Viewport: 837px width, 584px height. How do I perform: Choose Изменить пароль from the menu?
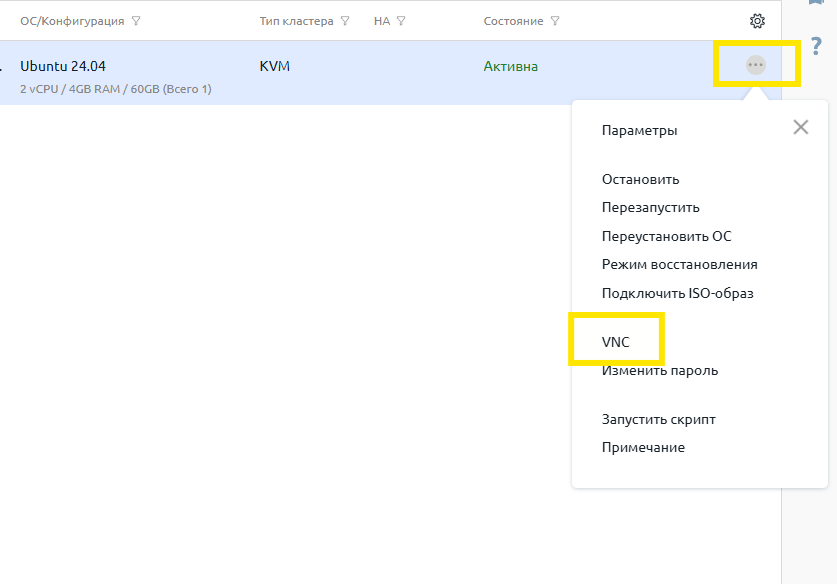tap(659, 371)
